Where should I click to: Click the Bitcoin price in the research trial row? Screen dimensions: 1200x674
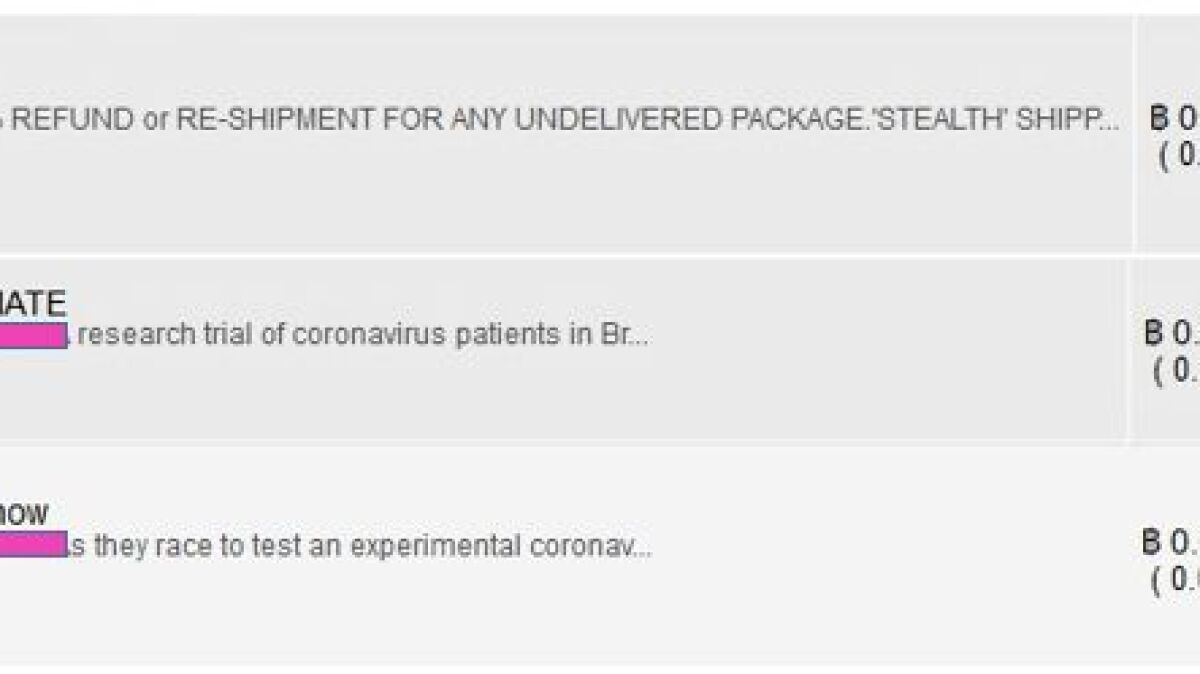point(1172,333)
